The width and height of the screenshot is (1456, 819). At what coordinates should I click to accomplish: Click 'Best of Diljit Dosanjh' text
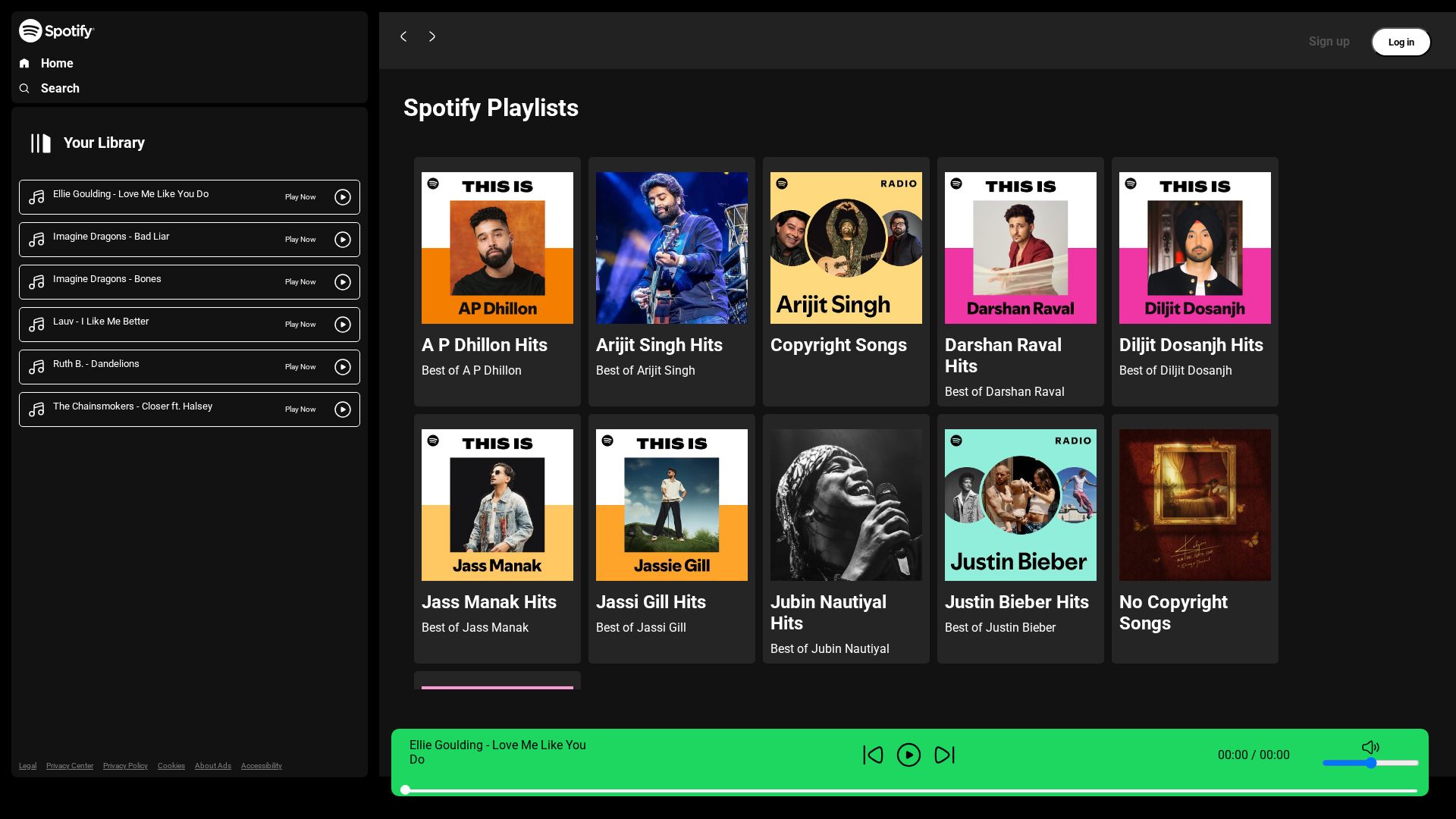point(1175,371)
